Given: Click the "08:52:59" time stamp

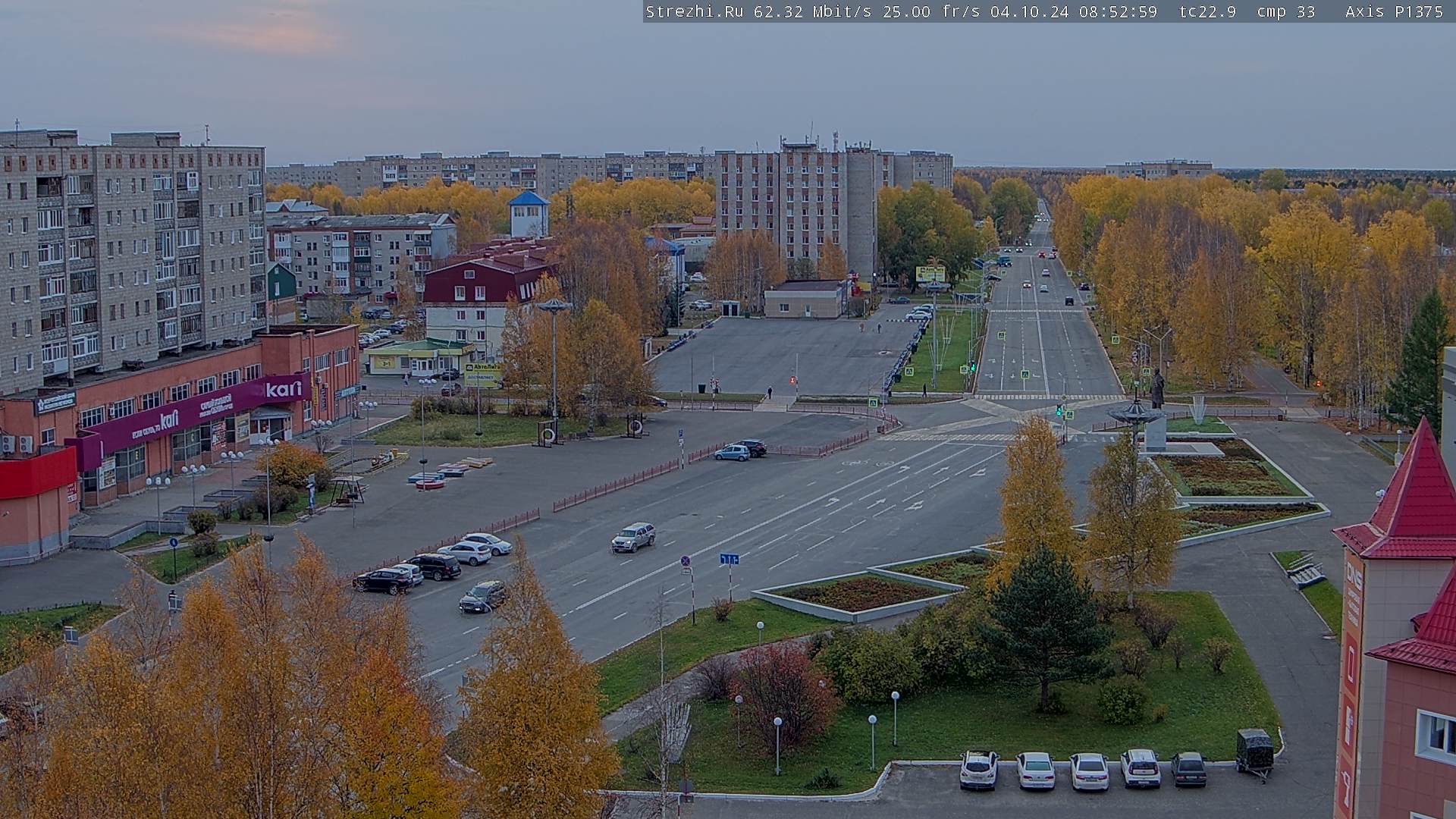Looking at the screenshot, I should tap(1118, 11).
